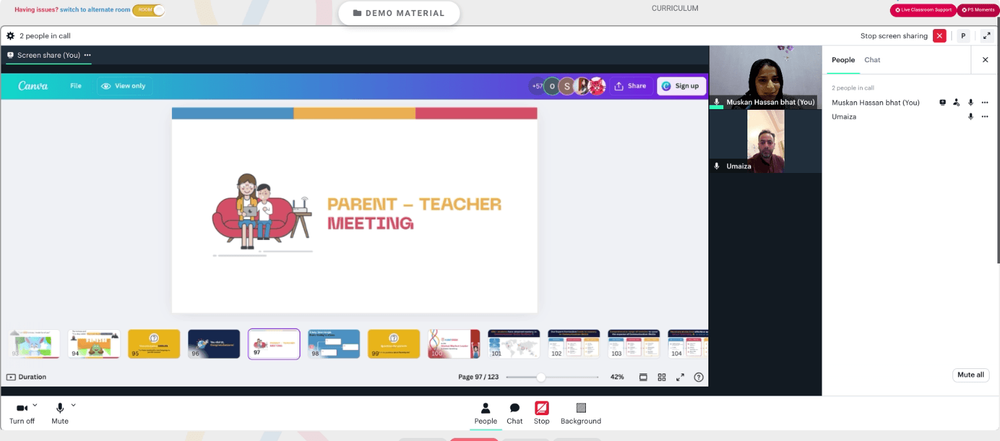1000x441 pixels.
Task: Show the +57 additional collaborators
Action: (x=537, y=86)
